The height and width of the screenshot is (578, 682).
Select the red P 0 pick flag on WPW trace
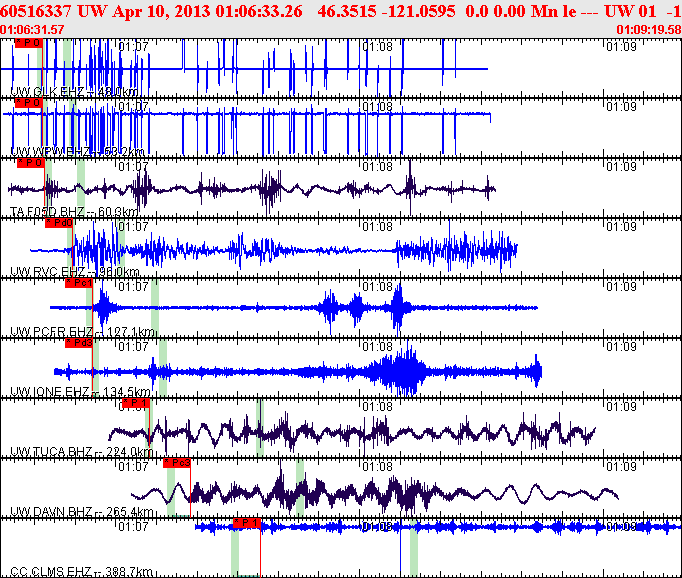[x=29, y=103]
